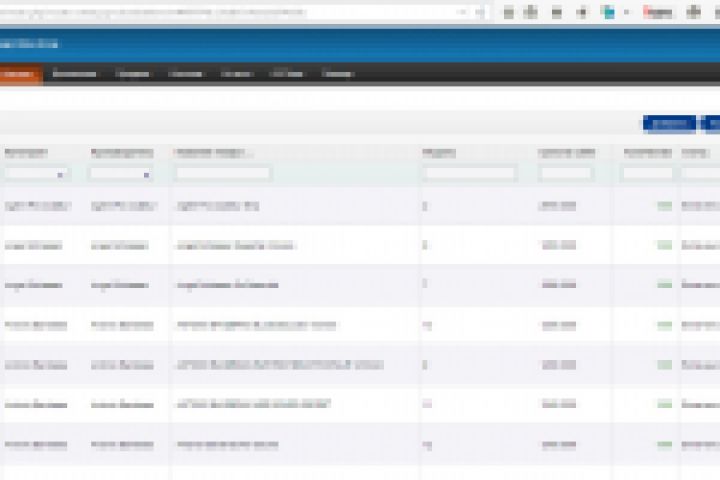Focus the fourth column filter text box
This screenshot has height=480, width=720.
(470, 173)
